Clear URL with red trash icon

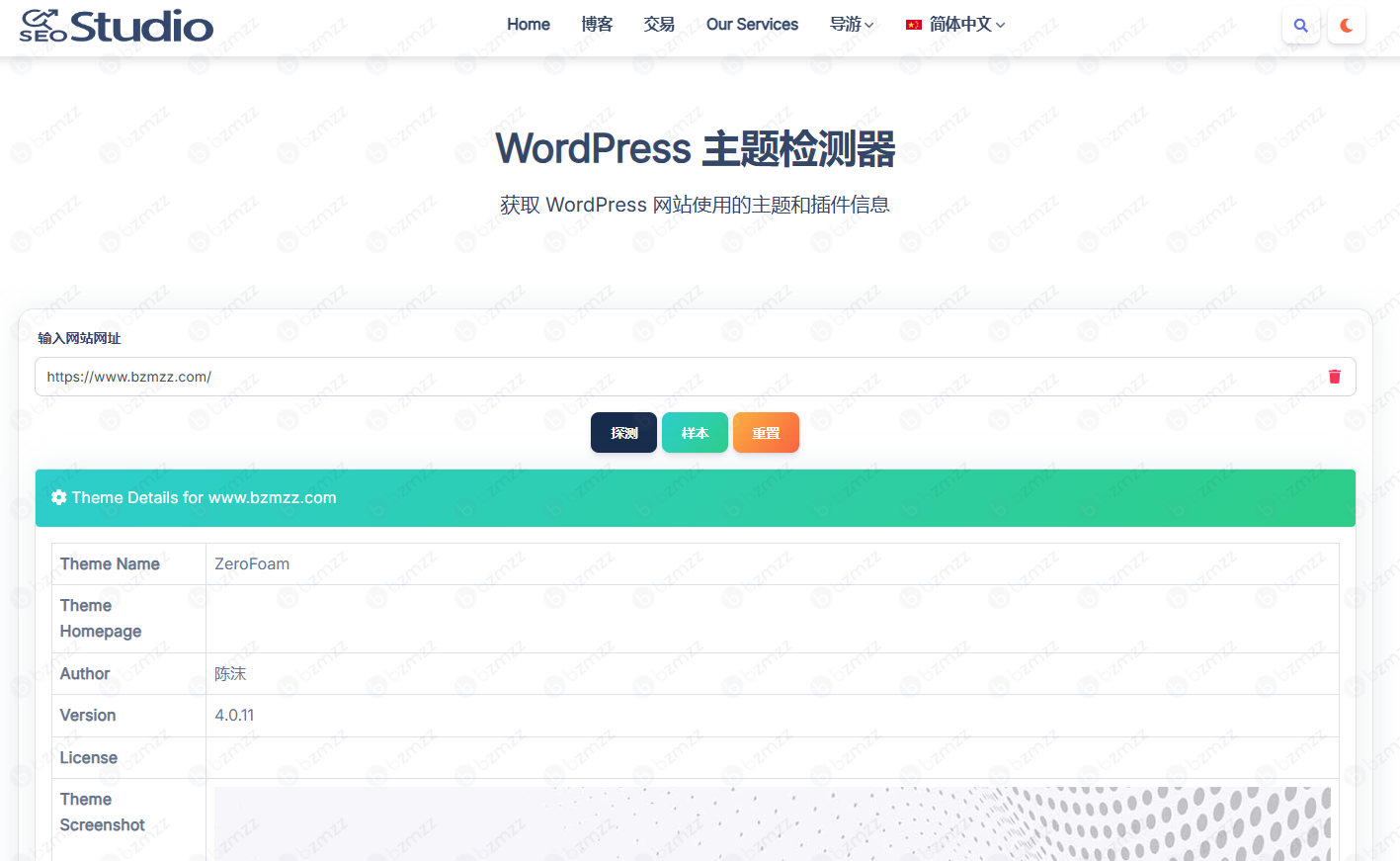1335,377
